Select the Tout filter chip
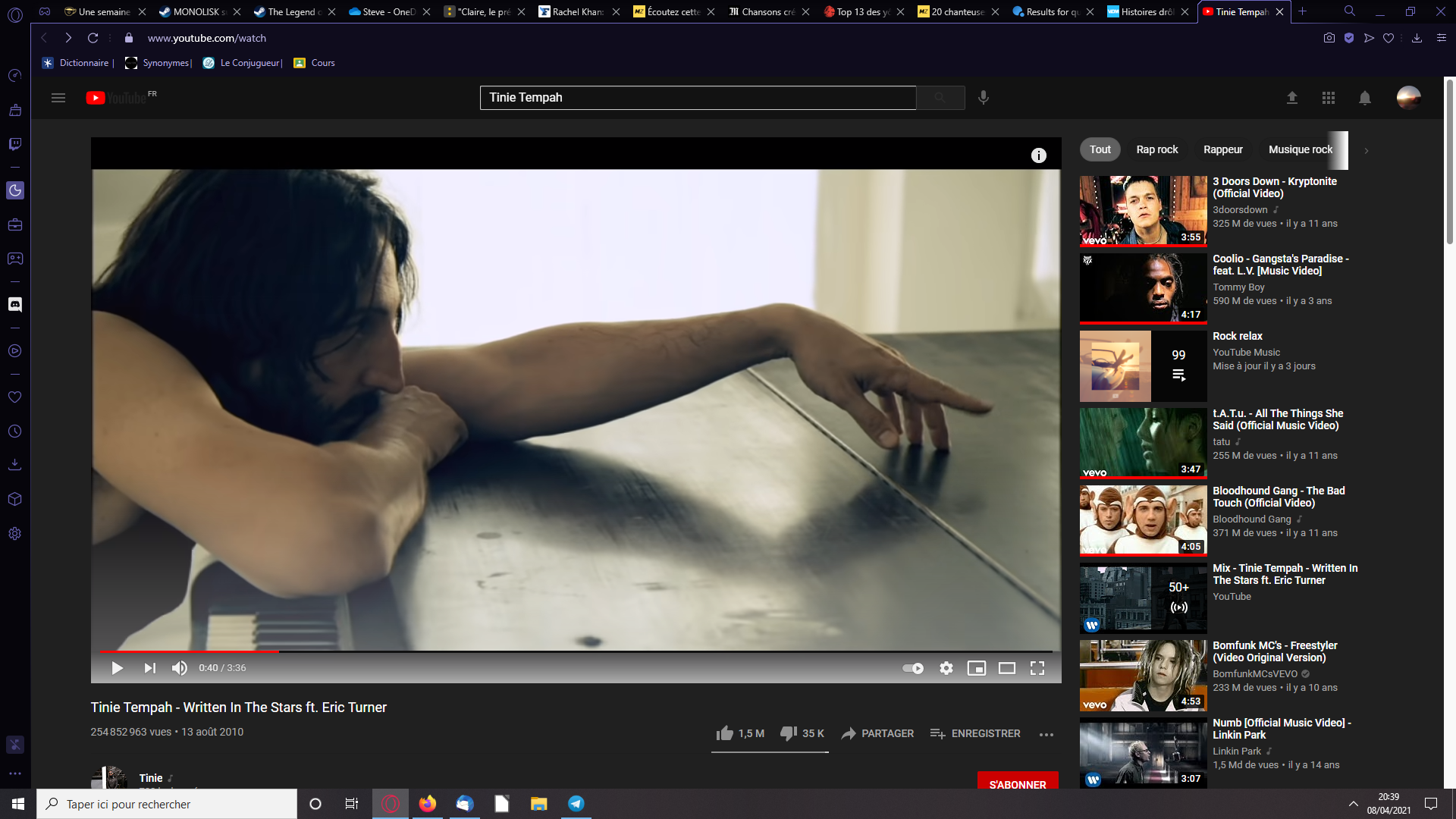The image size is (1456, 819). point(1100,150)
